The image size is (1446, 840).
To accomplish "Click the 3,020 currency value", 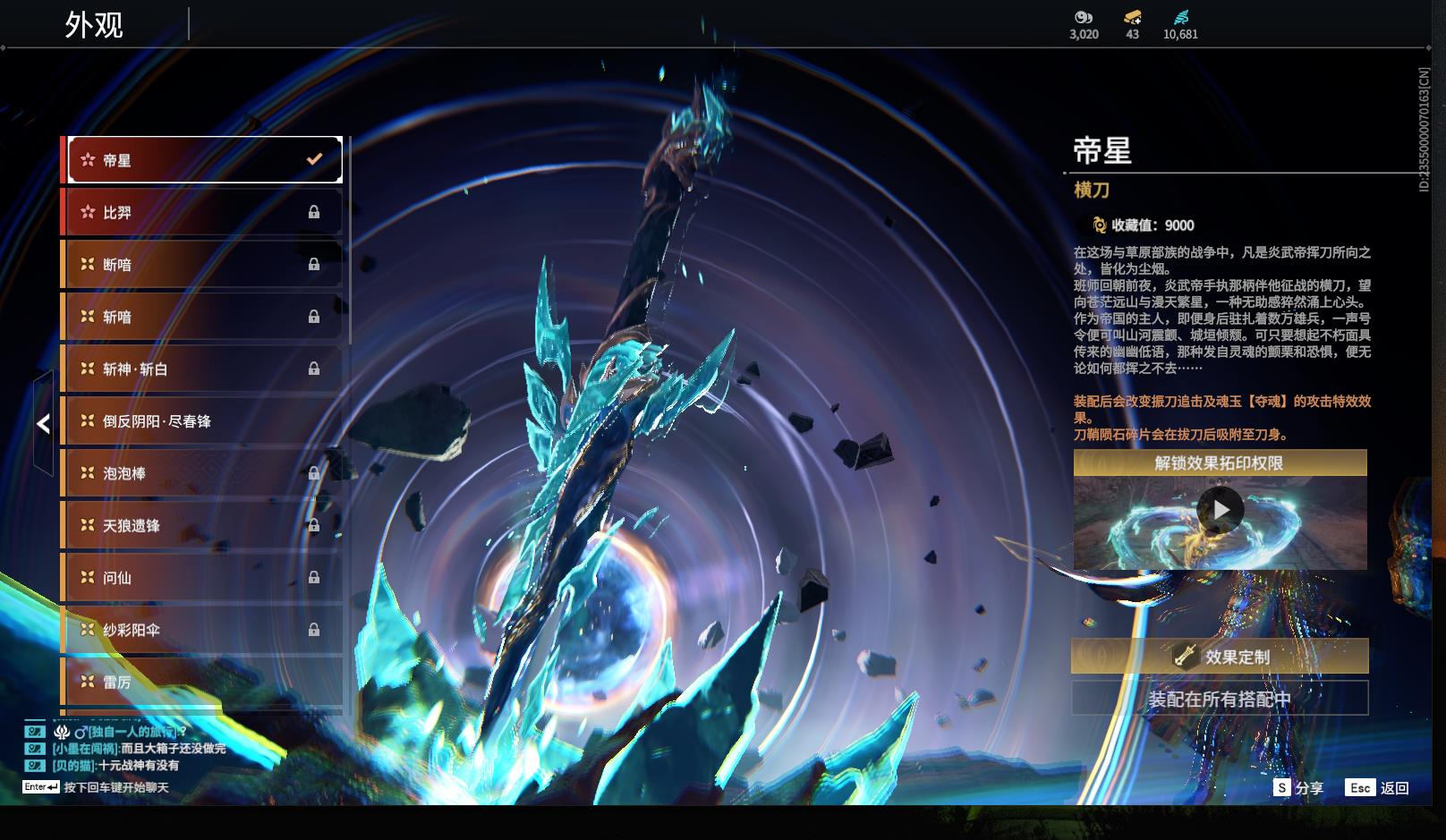I will point(1084,34).
